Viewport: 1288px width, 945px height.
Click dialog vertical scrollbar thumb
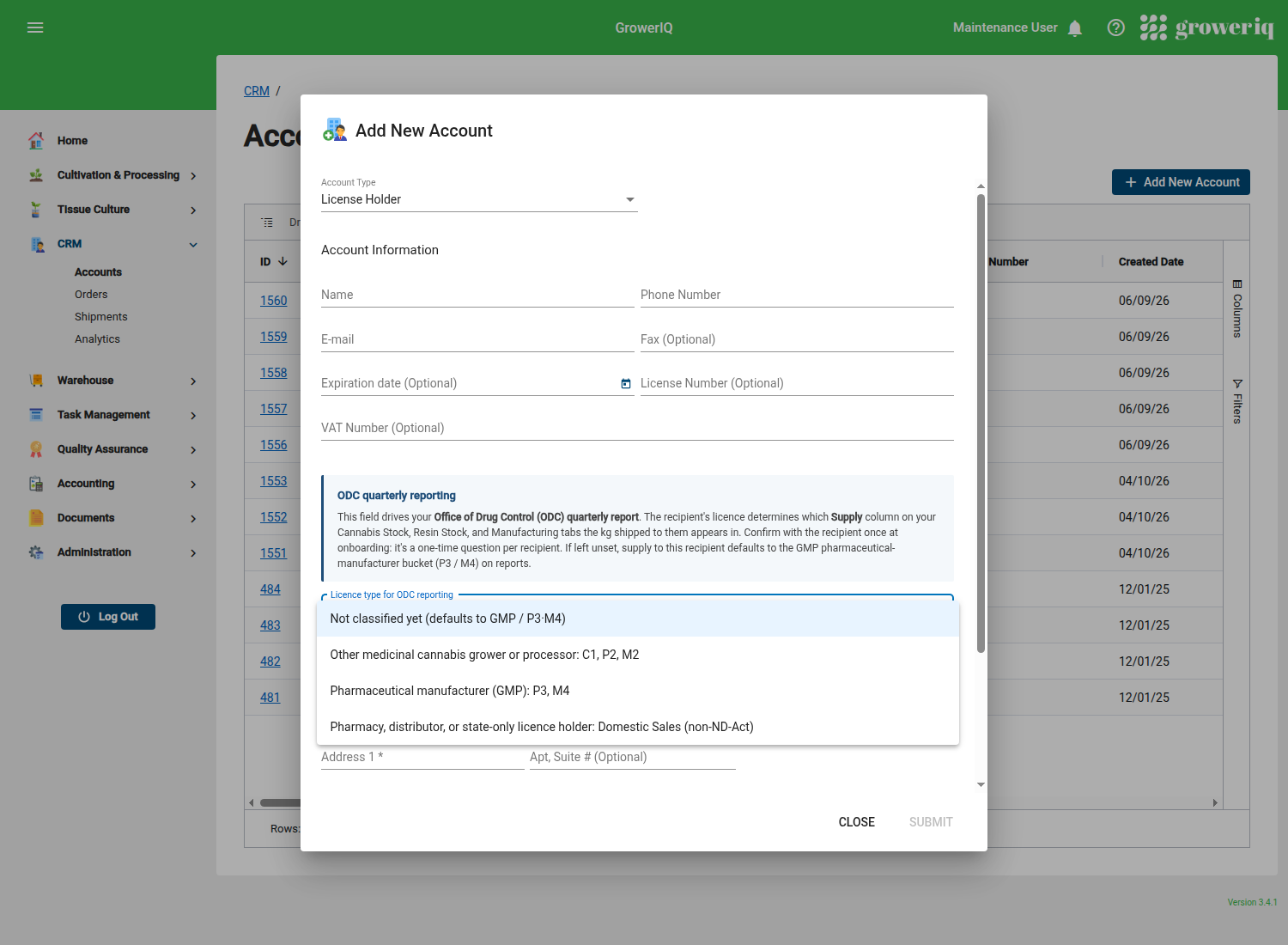pos(981,423)
